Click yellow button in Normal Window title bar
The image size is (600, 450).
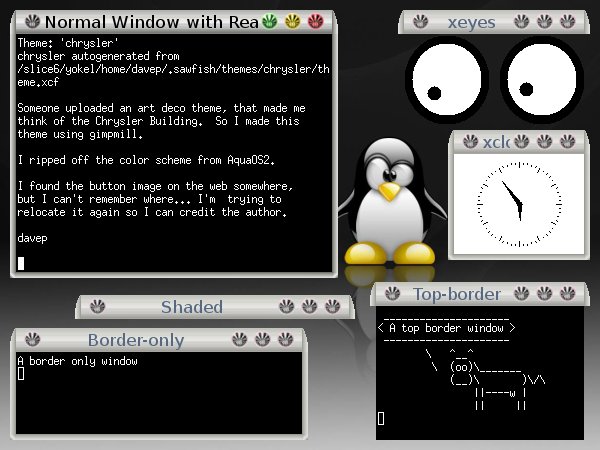tap(293, 21)
